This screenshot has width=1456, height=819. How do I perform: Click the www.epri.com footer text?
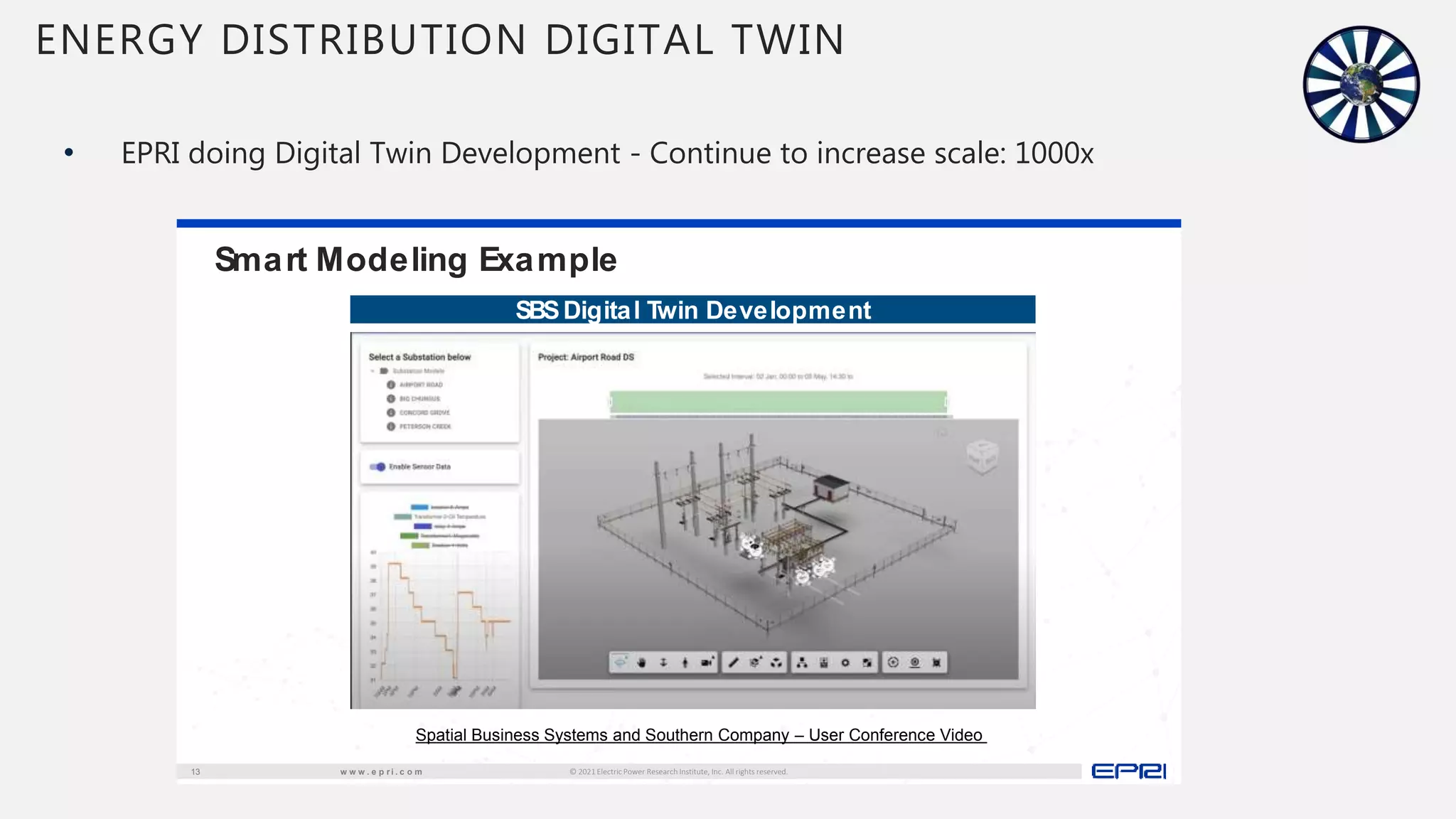pyautogui.click(x=381, y=772)
